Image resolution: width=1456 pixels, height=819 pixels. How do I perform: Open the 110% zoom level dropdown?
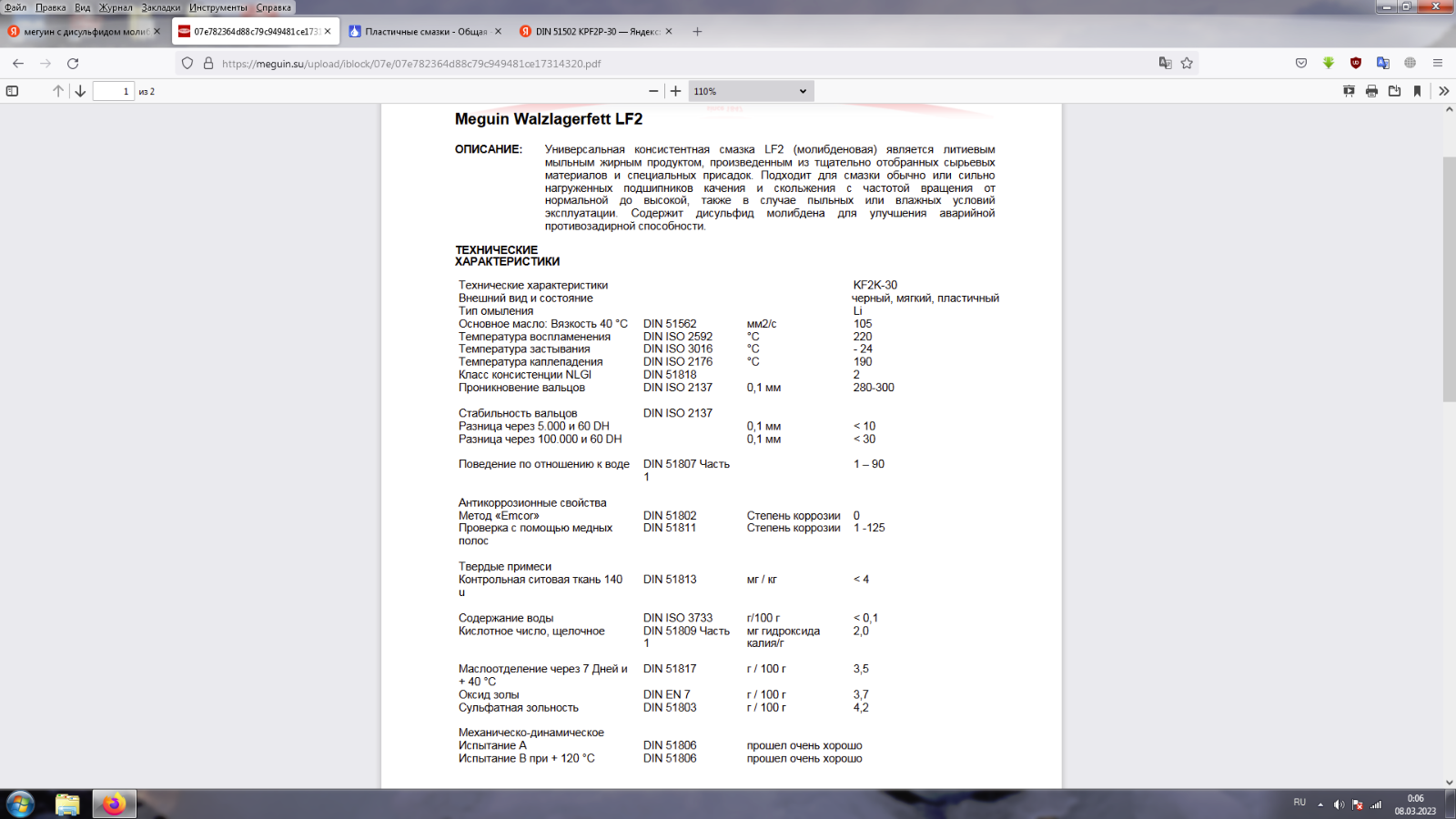click(751, 91)
